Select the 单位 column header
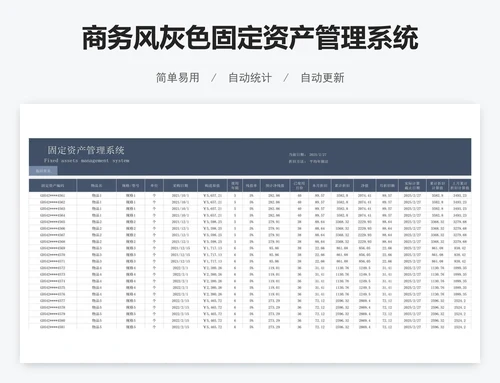 [x=154, y=185]
